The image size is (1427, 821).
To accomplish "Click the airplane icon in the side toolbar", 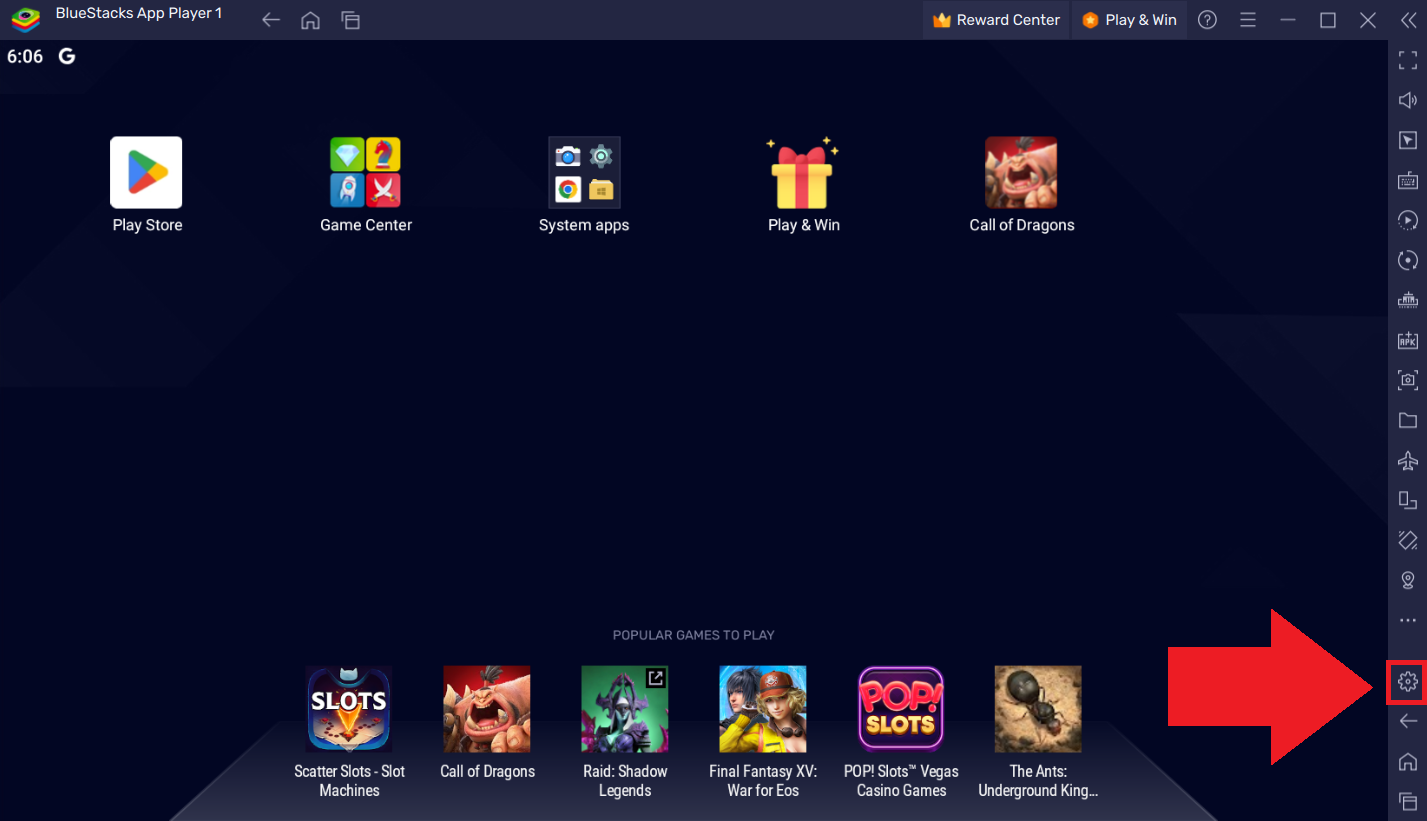I will 1408,460.
